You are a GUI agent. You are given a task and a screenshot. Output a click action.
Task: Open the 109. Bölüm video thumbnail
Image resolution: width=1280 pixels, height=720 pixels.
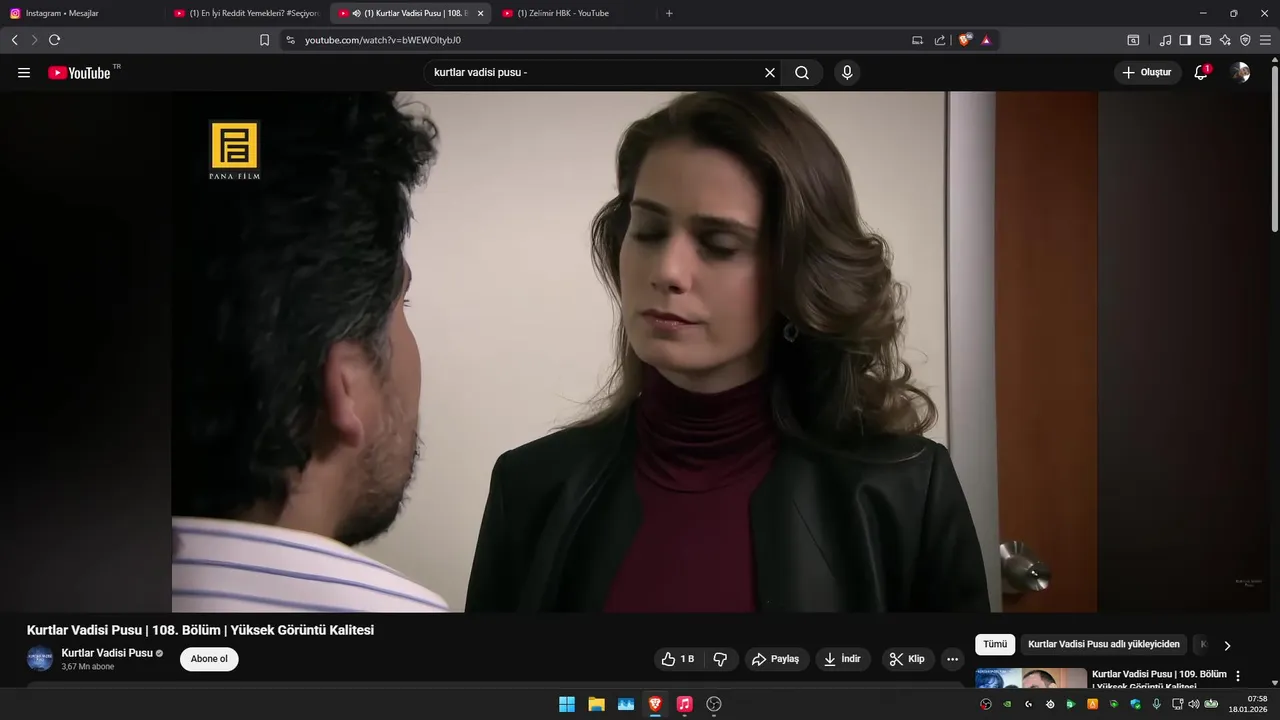pos(1031,678)
